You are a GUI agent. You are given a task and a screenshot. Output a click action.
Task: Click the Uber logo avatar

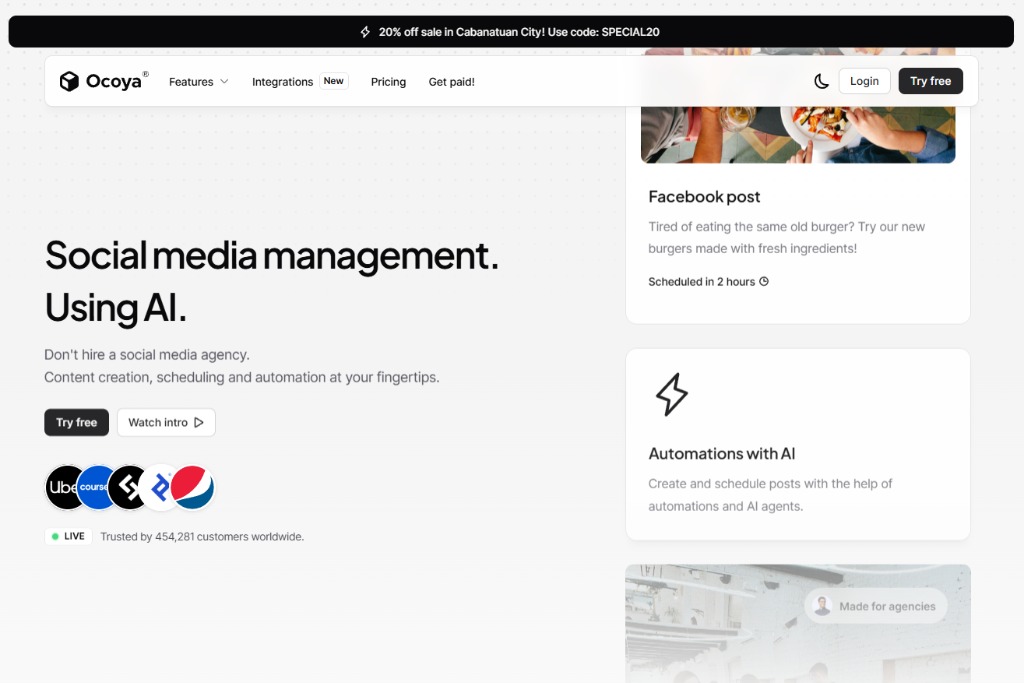point(64,487)
